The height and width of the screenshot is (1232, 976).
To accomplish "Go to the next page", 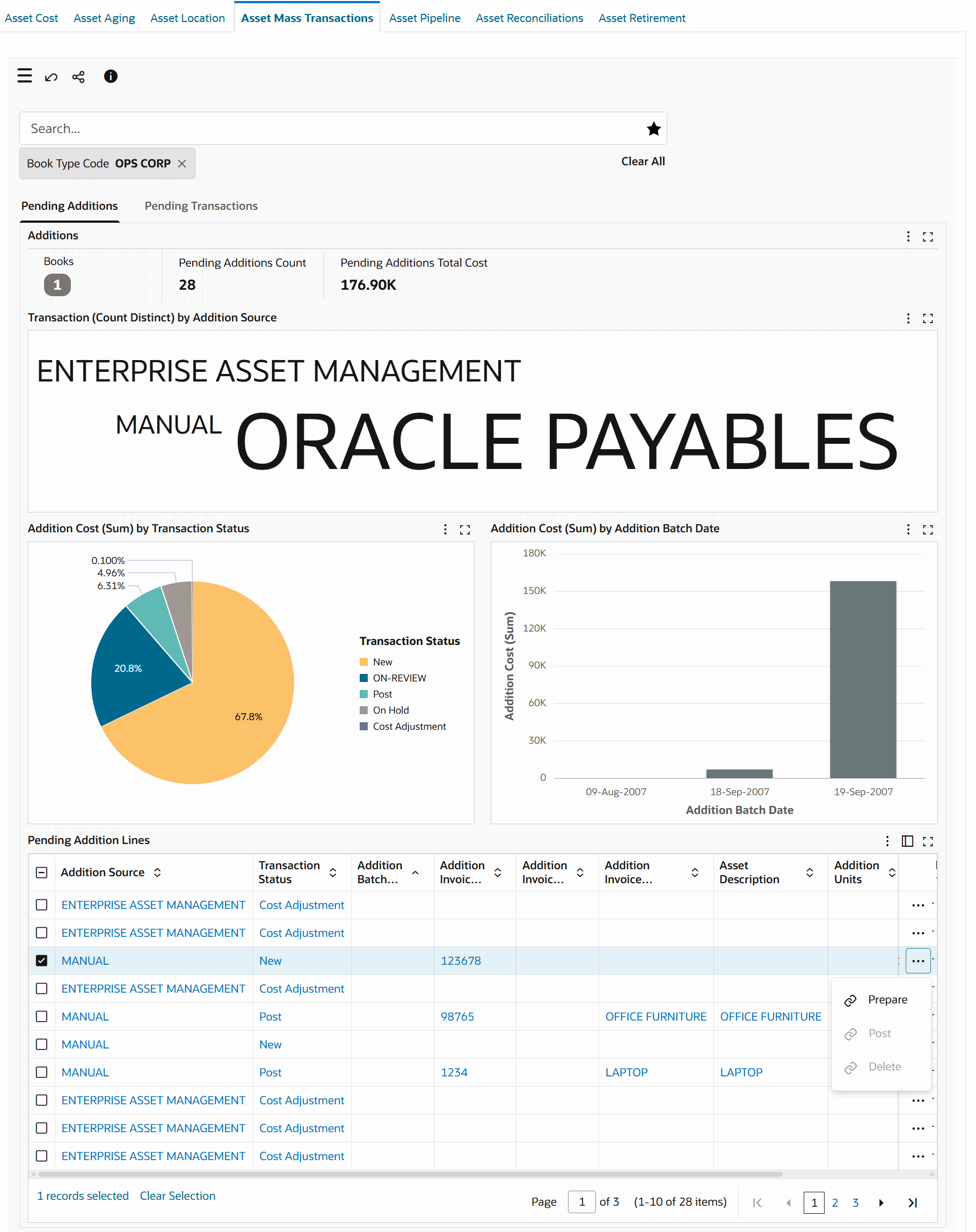I will pyautogui.click(x=882, y=1204).
